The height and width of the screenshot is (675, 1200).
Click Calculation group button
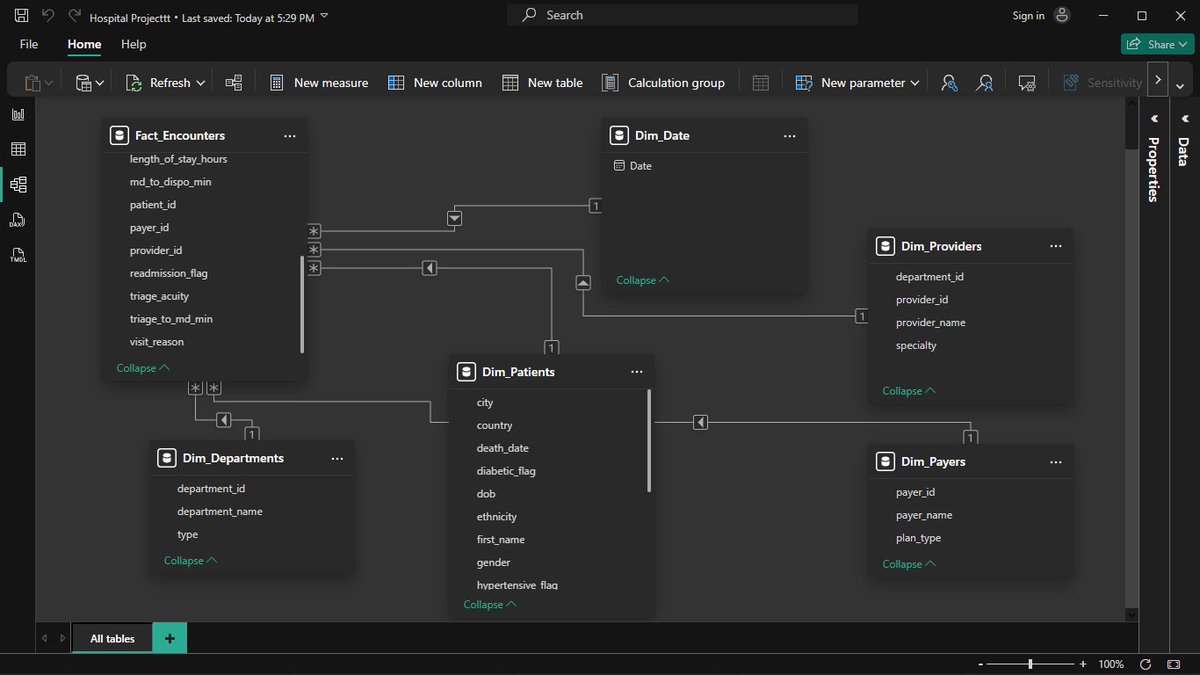(x=664, y=83)
